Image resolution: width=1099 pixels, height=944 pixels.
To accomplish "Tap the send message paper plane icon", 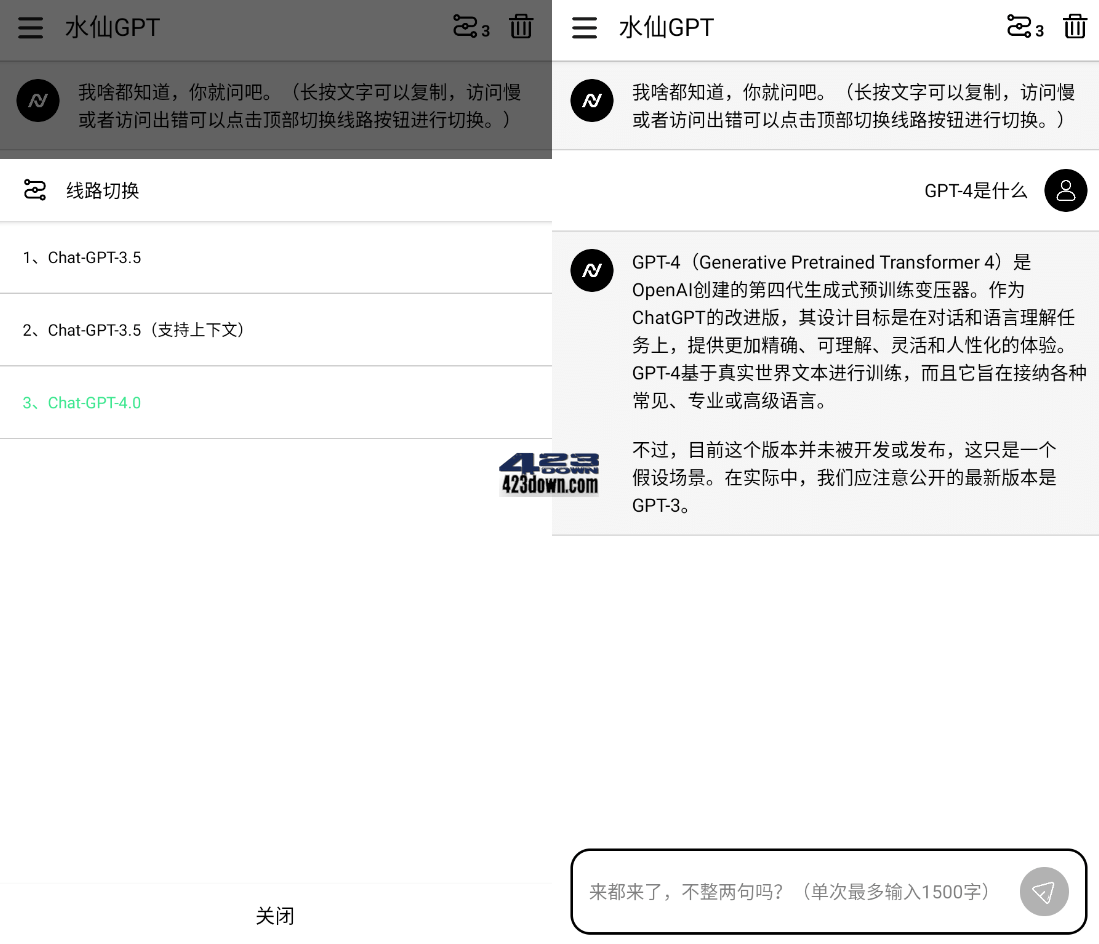I will pos(1044,891).
